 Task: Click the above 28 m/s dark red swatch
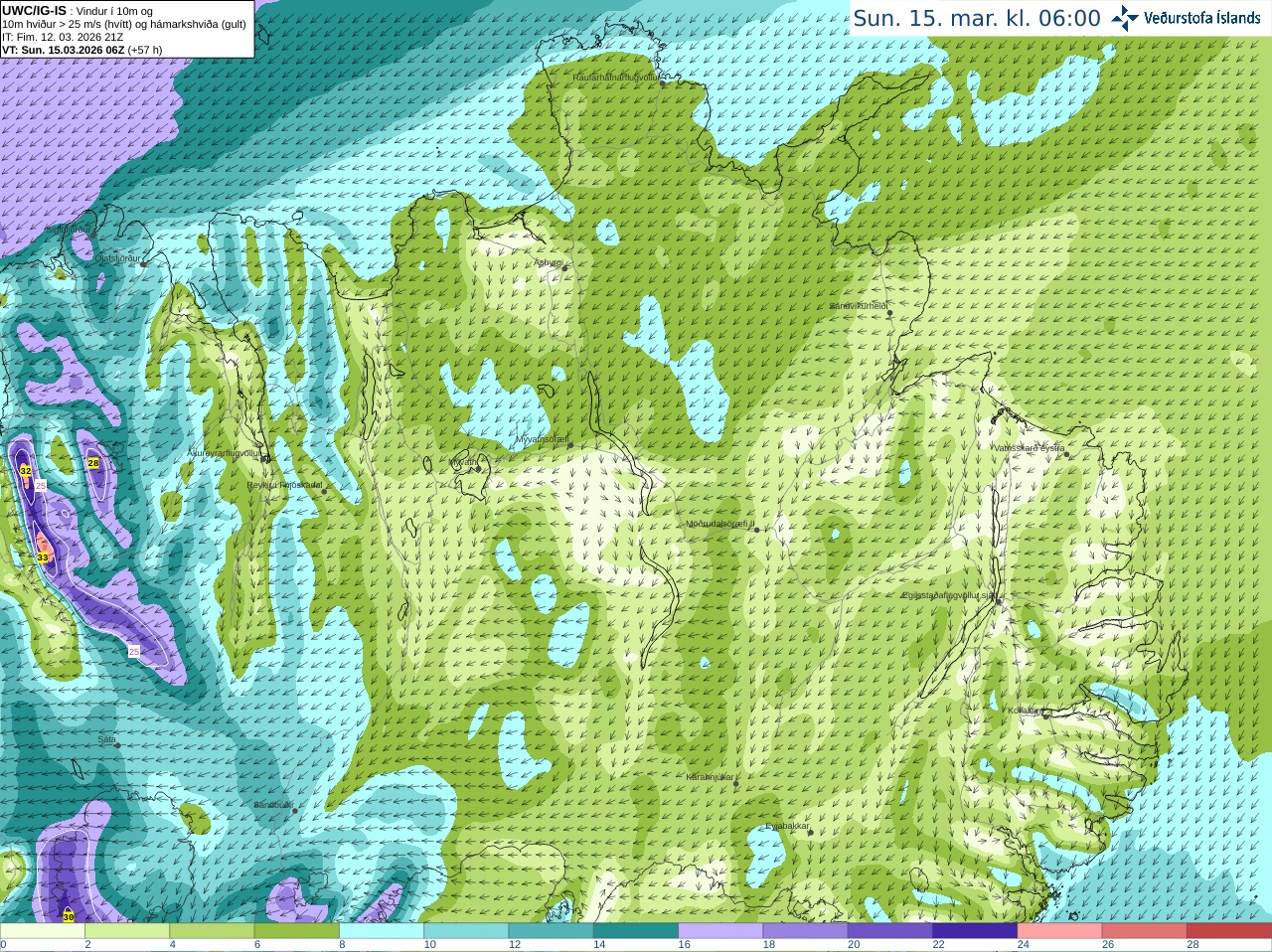[x=1229, y=931]
